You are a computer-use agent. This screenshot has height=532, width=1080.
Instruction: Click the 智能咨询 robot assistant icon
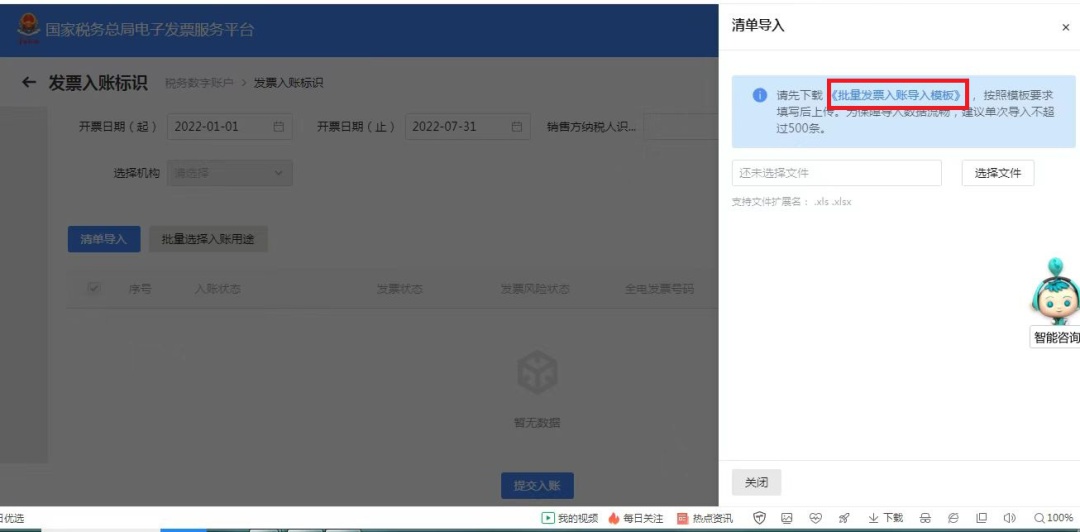coord(1056,292)
